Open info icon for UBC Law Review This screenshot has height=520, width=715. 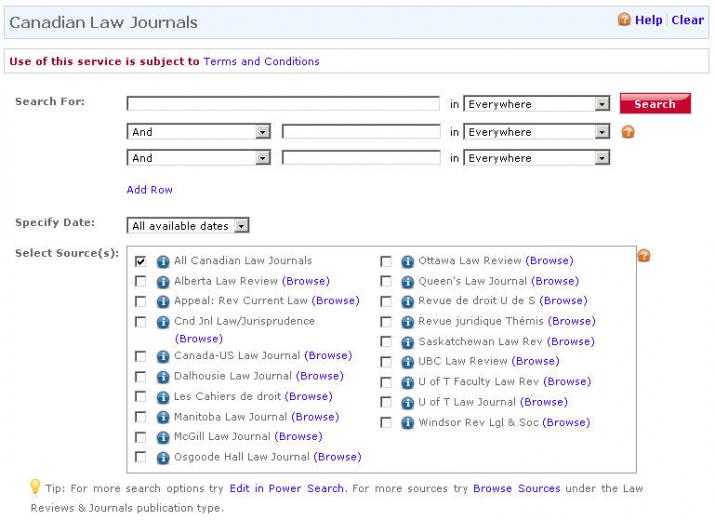click(x=407, y=362)
